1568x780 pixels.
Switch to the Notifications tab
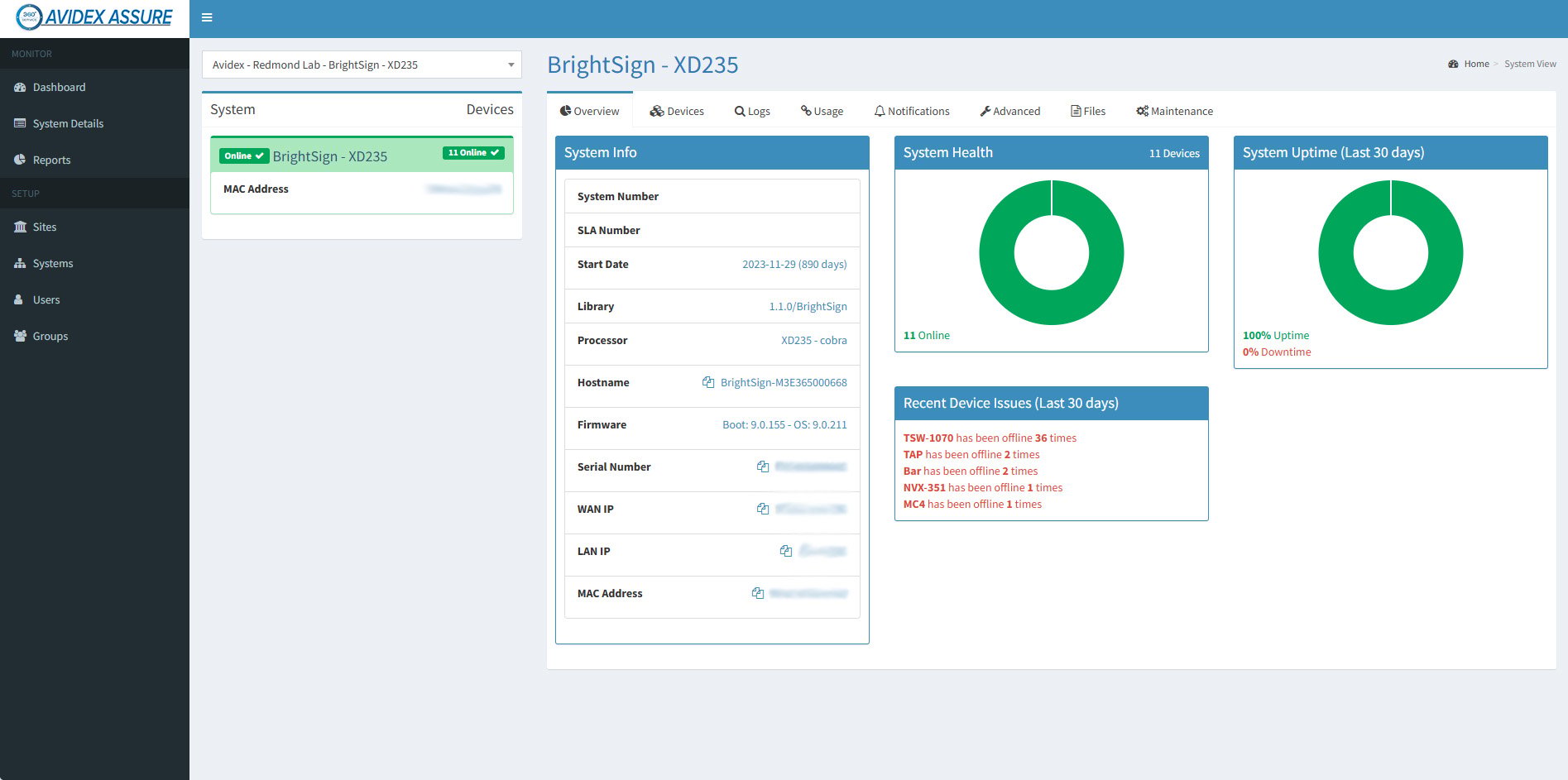pos(912,111)
